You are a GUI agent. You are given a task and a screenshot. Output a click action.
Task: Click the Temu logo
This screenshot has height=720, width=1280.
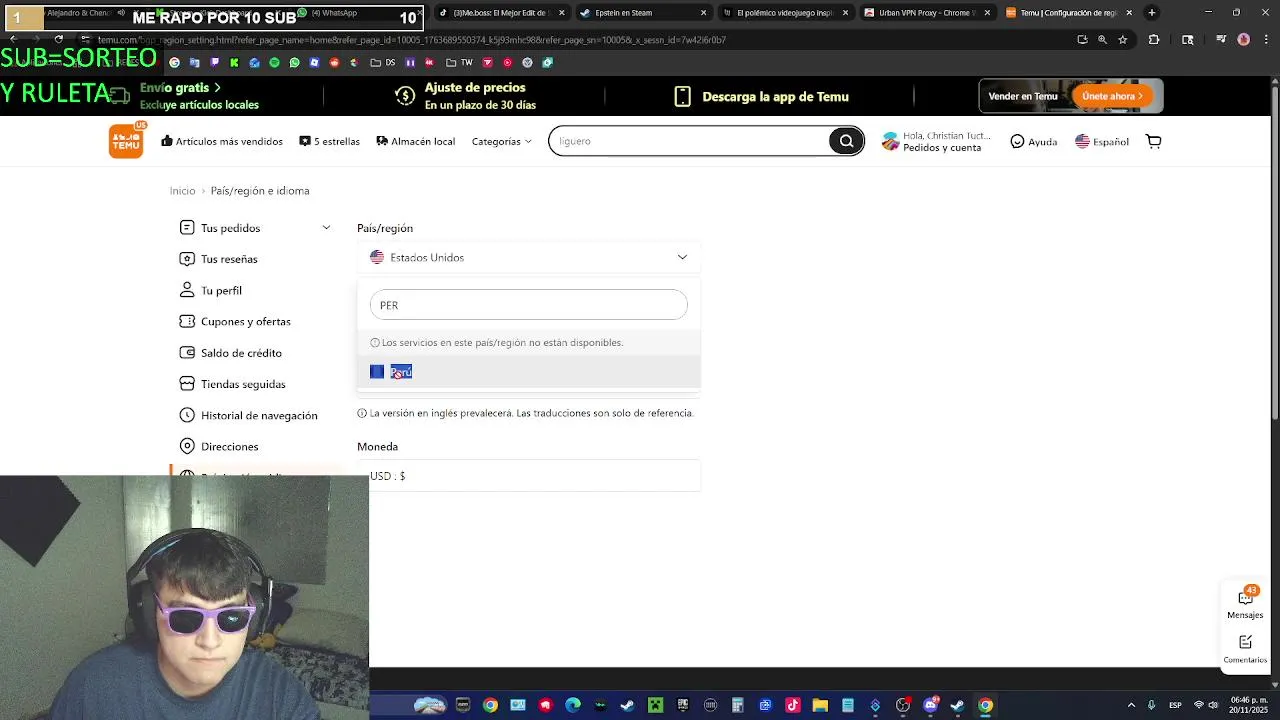point(126,141)
